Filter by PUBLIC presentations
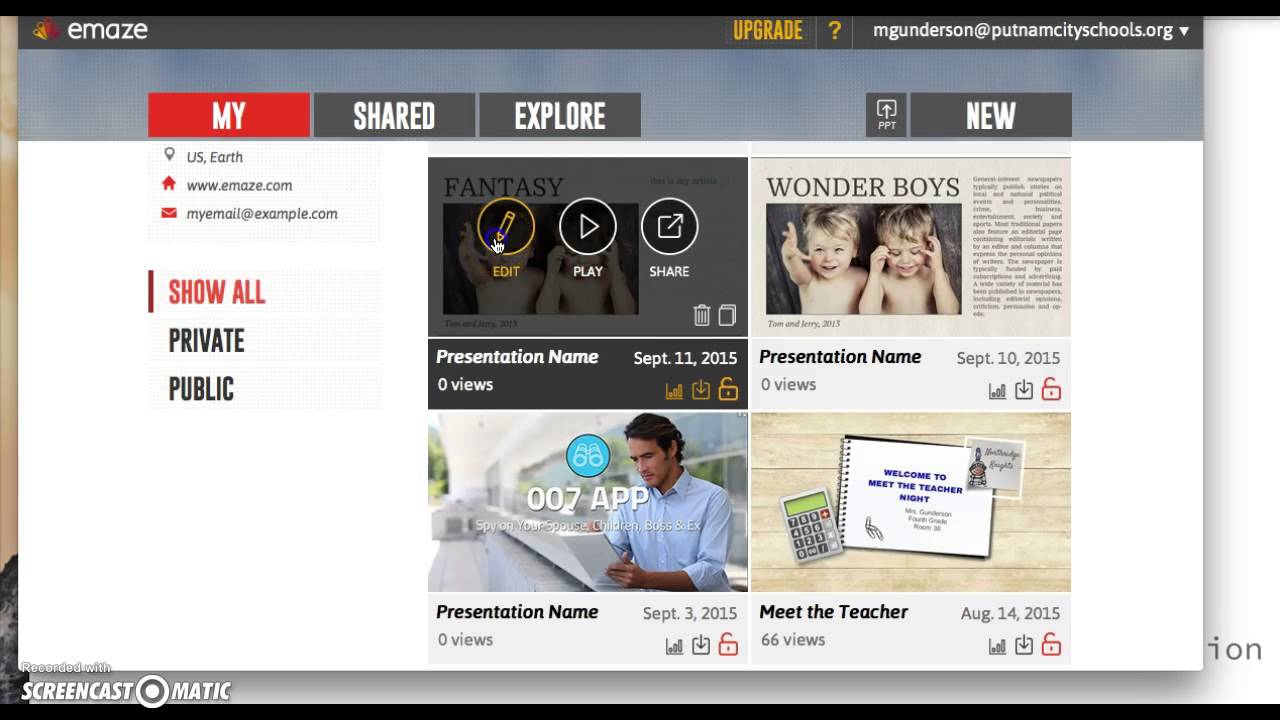1280x720 pixels. pyautogui.click(x=201, y=389)
